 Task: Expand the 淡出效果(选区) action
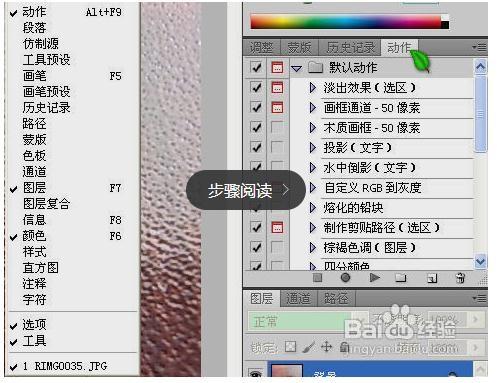pyautogui.click(x=313, y=88)
